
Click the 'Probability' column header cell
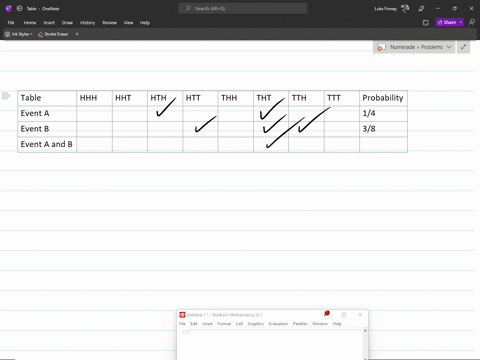(x=383, y=98)
